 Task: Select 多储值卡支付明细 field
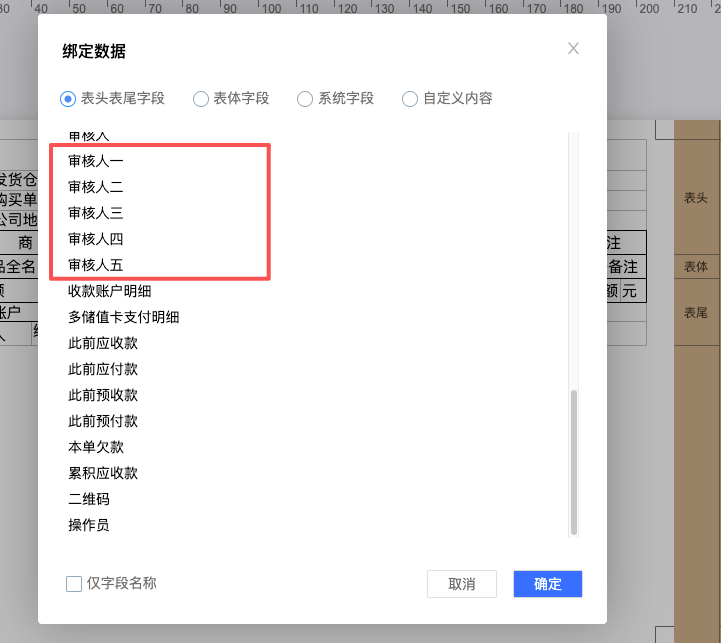pos(123,317)
